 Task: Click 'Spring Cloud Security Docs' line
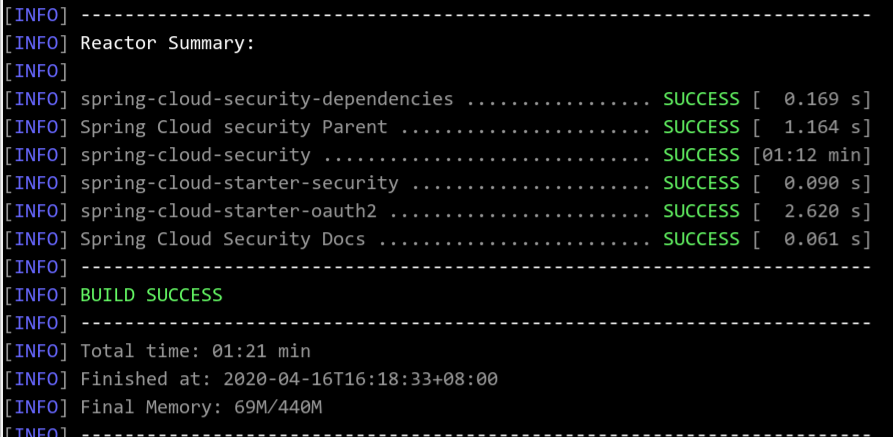pos(223,239)
